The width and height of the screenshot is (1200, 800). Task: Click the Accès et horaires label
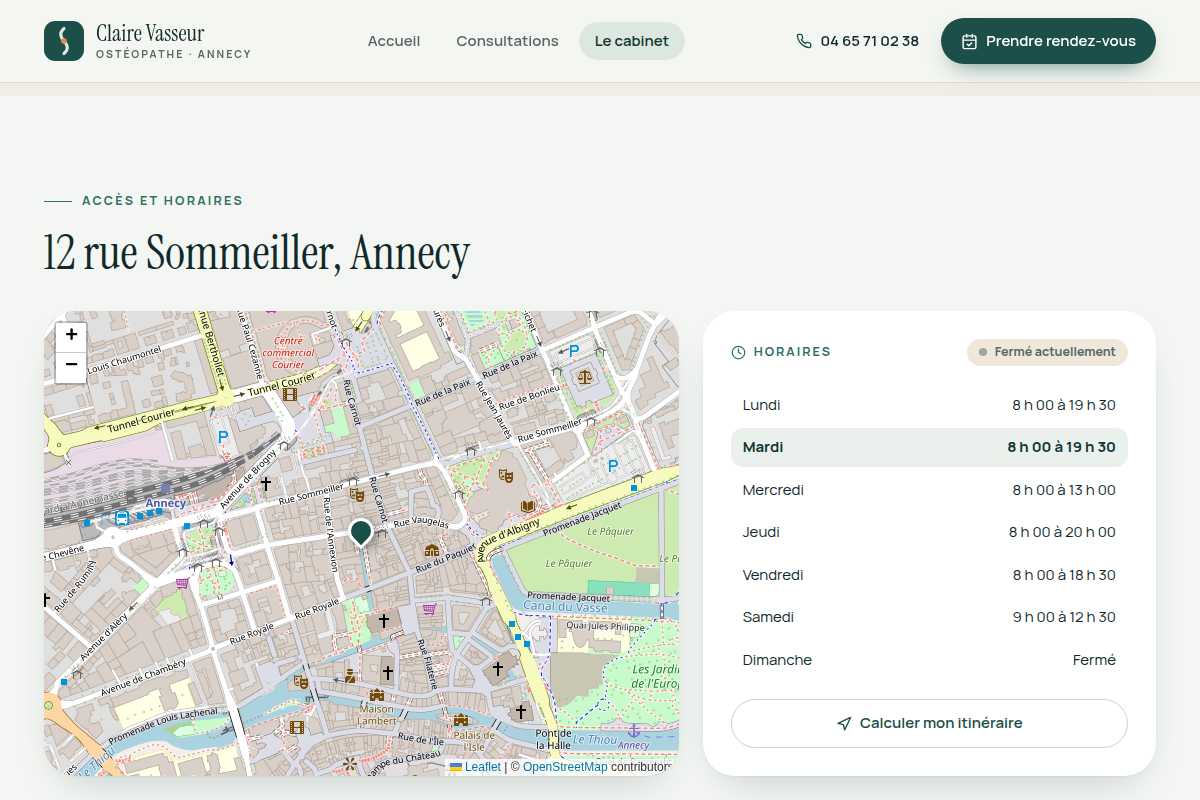[162, 201]
